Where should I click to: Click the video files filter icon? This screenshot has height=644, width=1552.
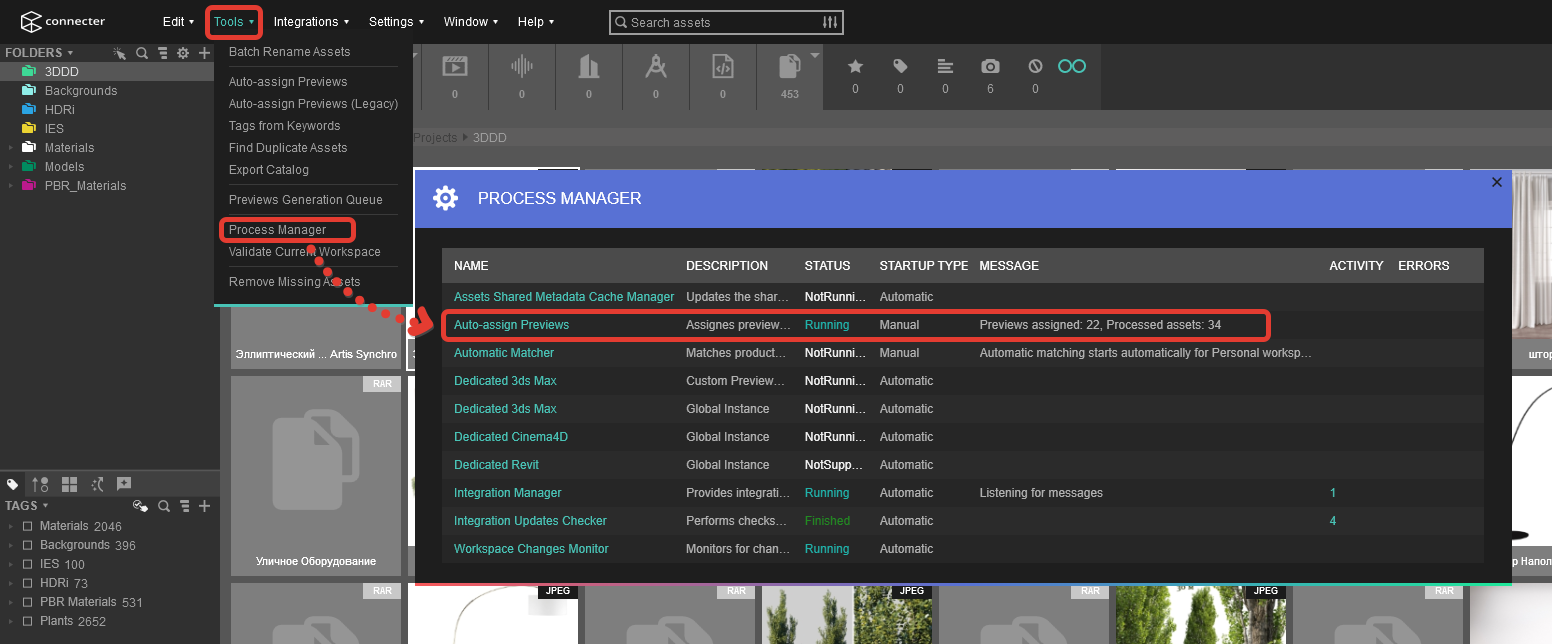[455, 67]
